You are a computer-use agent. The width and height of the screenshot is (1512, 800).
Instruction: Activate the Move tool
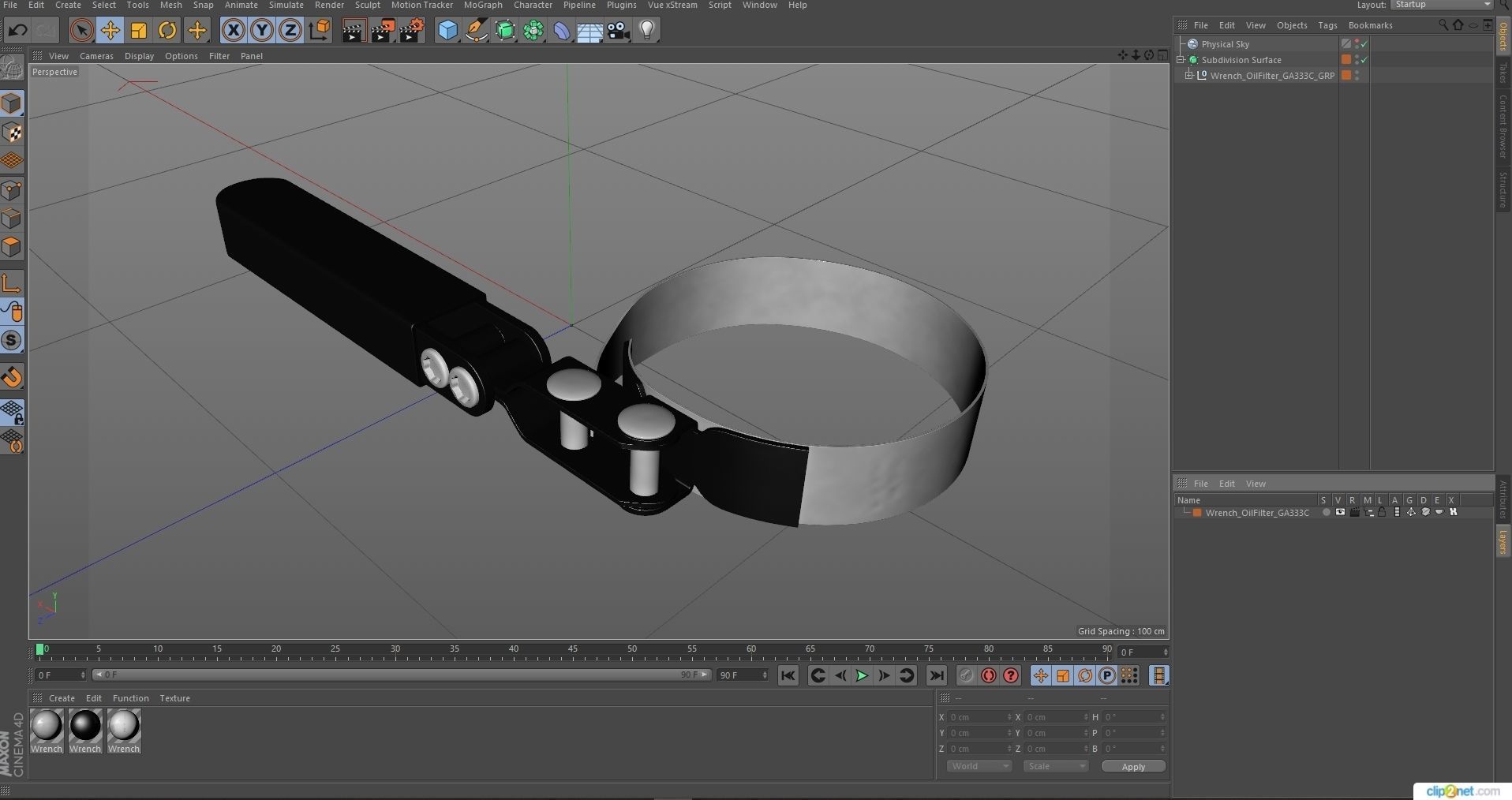[110, 31]
